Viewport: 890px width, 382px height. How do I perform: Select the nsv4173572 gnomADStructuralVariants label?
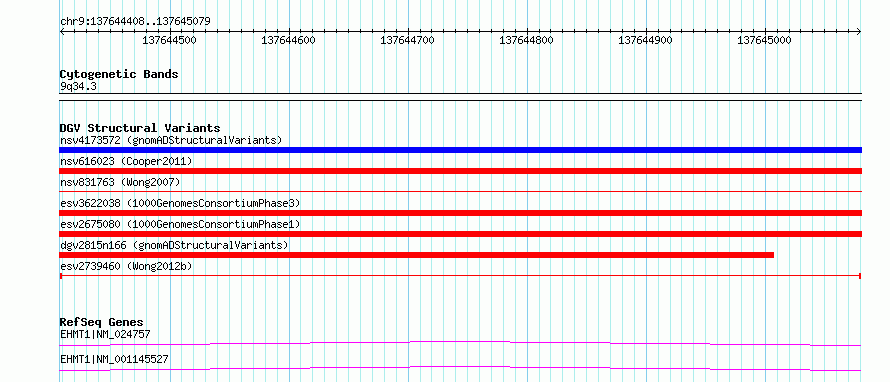[171, 140]
